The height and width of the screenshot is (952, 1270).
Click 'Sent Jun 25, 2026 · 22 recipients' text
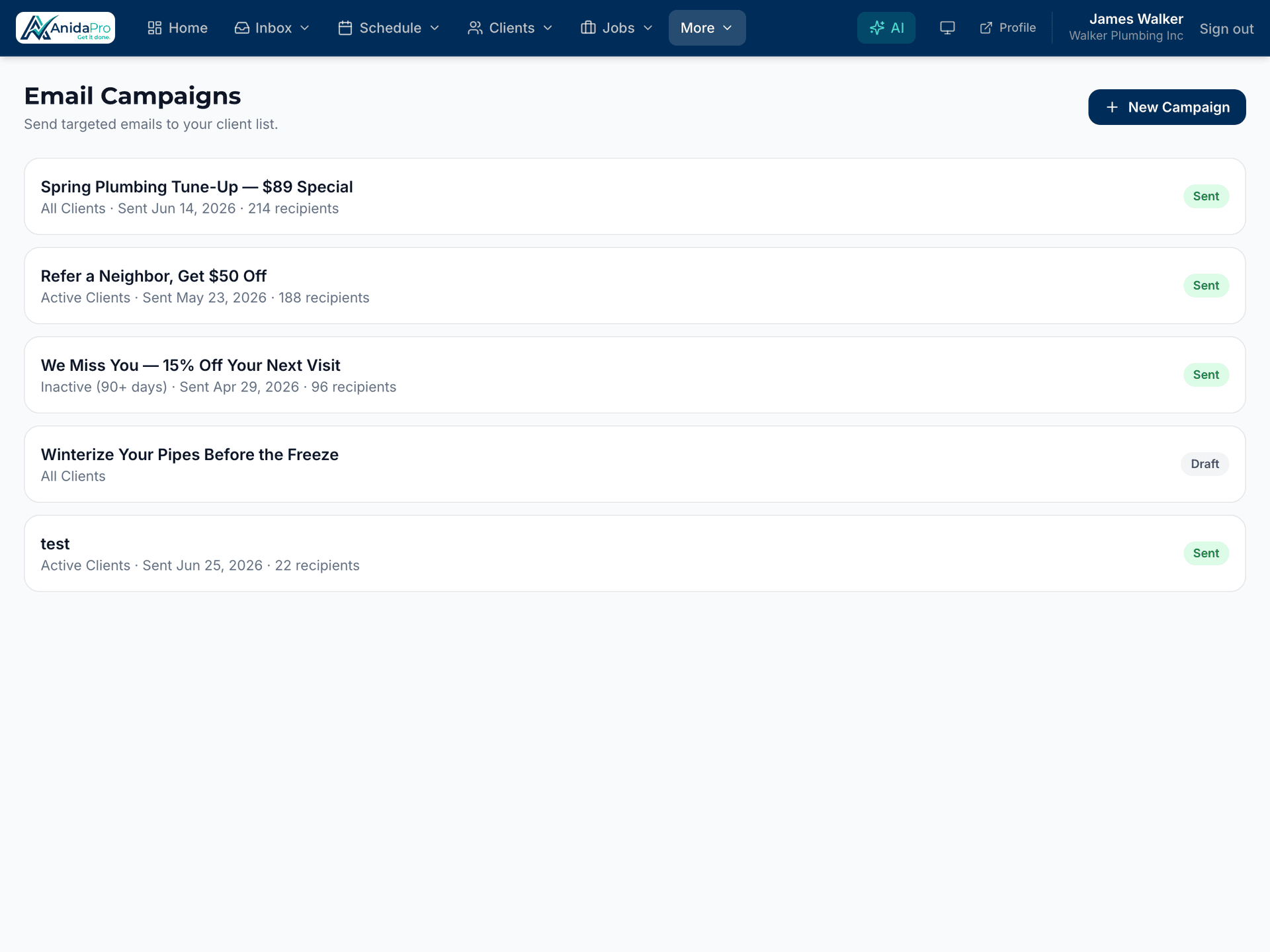(251, 565)
